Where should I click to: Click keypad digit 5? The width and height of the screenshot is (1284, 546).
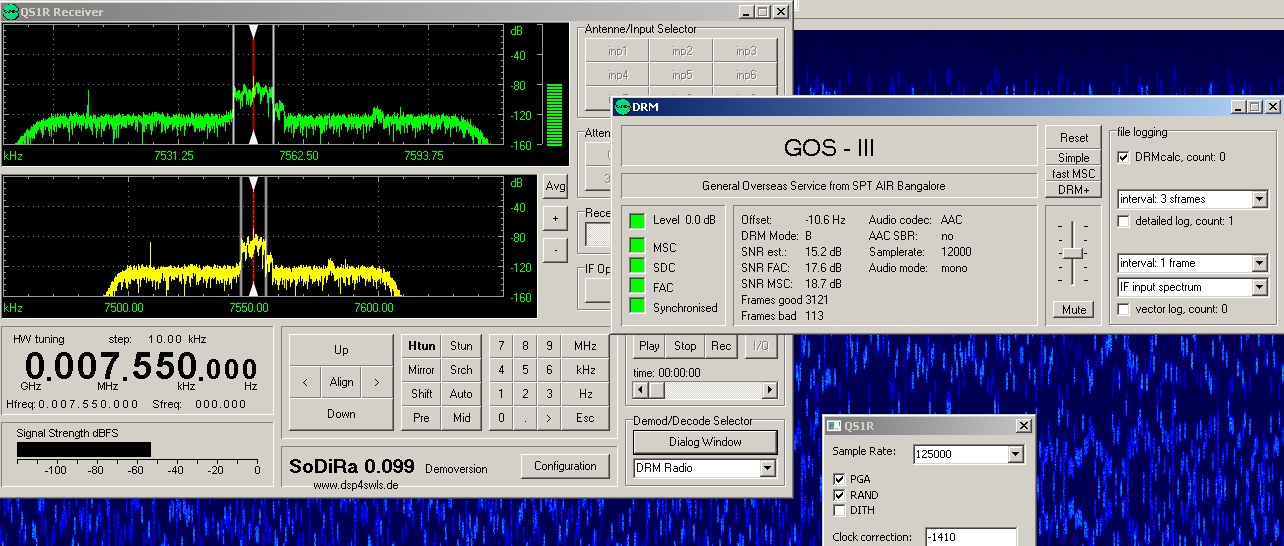(525, 370)
